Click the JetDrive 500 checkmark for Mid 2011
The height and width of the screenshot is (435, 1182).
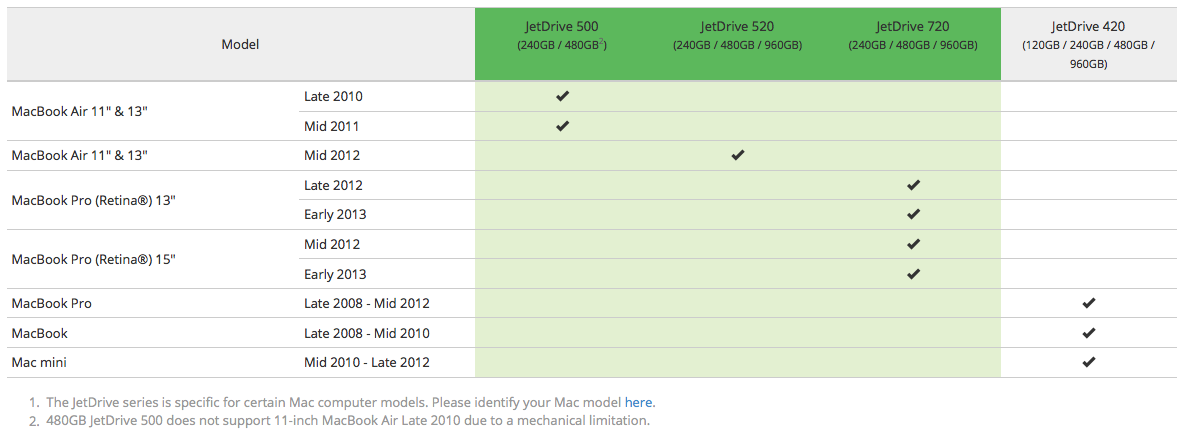pos(562,126)
